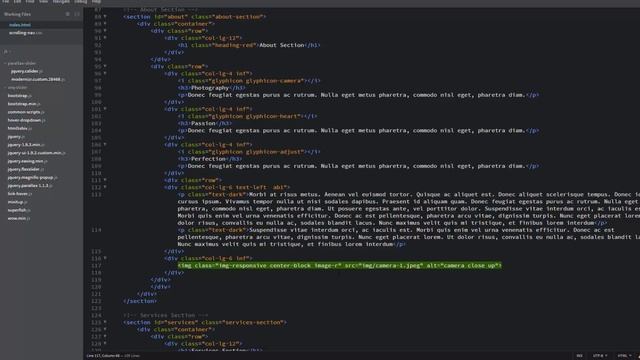This screenshot has height=360, width=640.
Task: Fold the about section at line 88
Action: coord(105,17)
